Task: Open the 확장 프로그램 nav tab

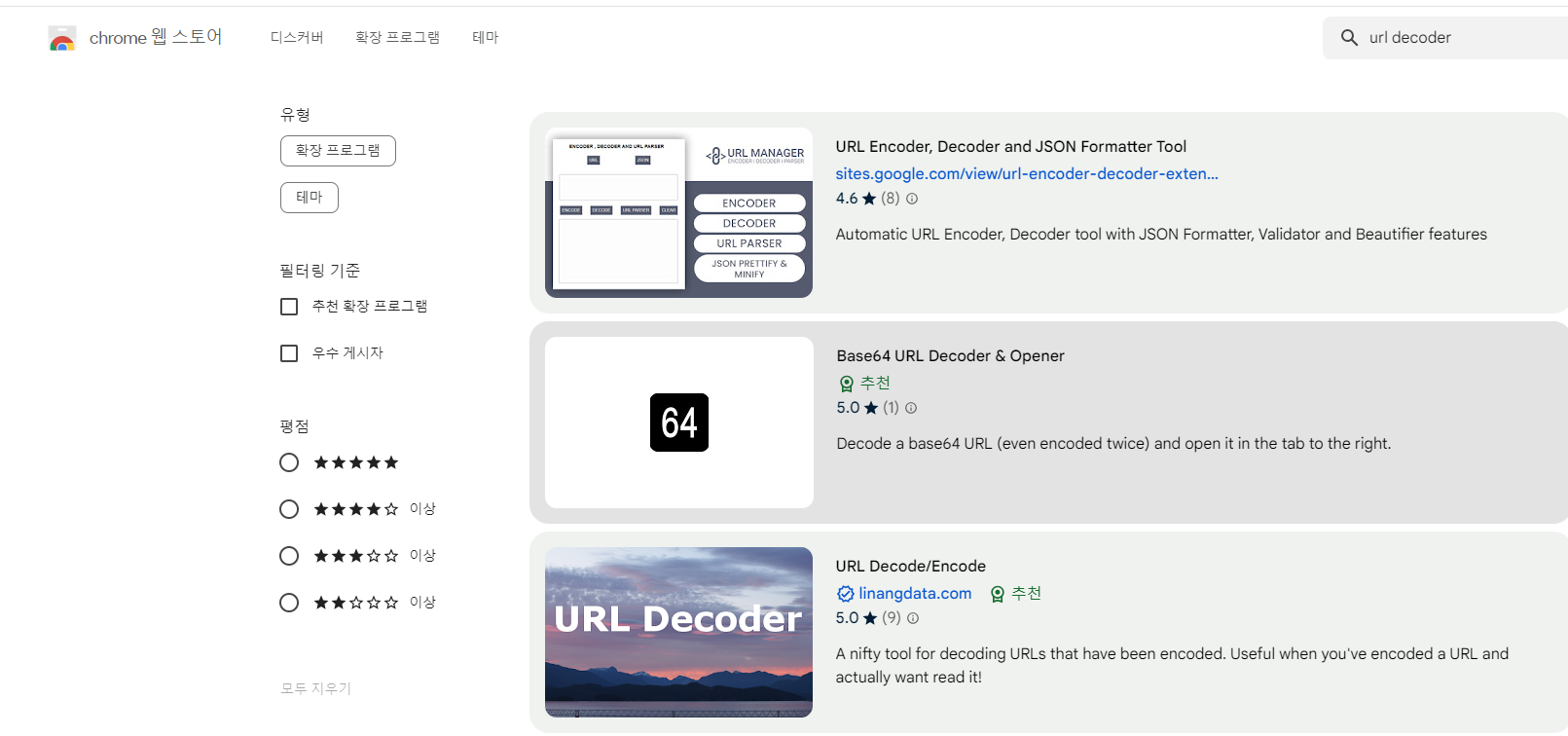Action: (x=397, y=38)
